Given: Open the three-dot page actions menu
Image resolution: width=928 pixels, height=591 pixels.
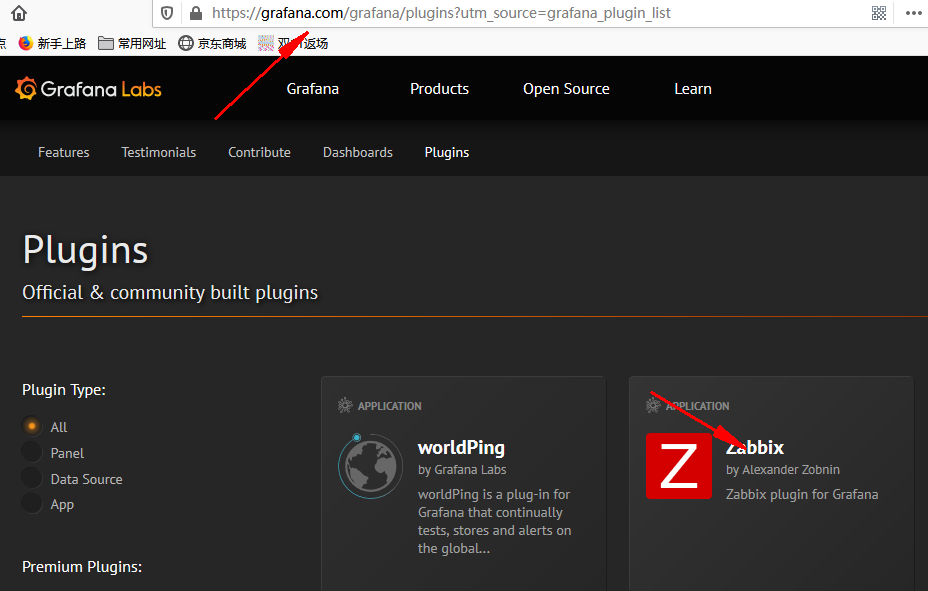Looking at the screenshot, I should coord(914,13).
